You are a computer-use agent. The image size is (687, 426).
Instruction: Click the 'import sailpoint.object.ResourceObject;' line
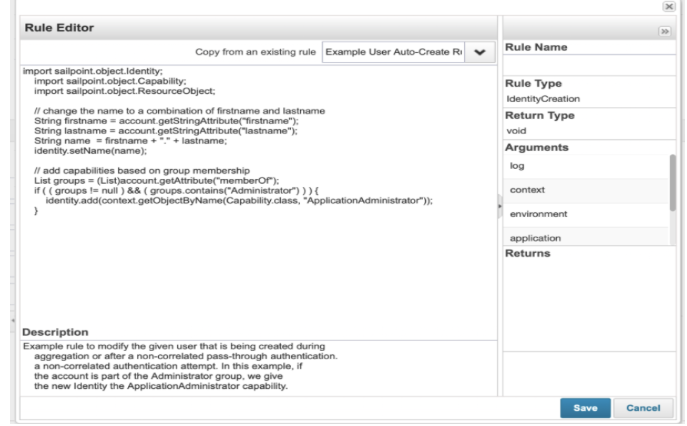pyautogui.click(x=124, y=91)
